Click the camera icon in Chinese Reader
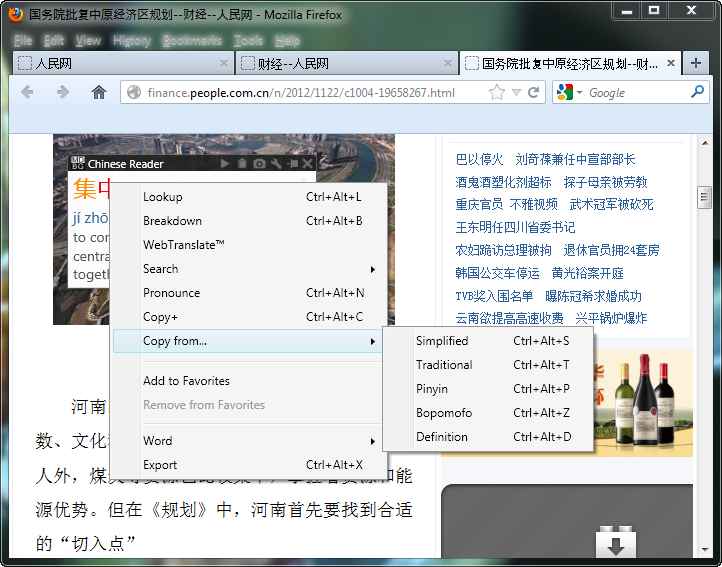722x567 pixels. [x=259, y=164]
